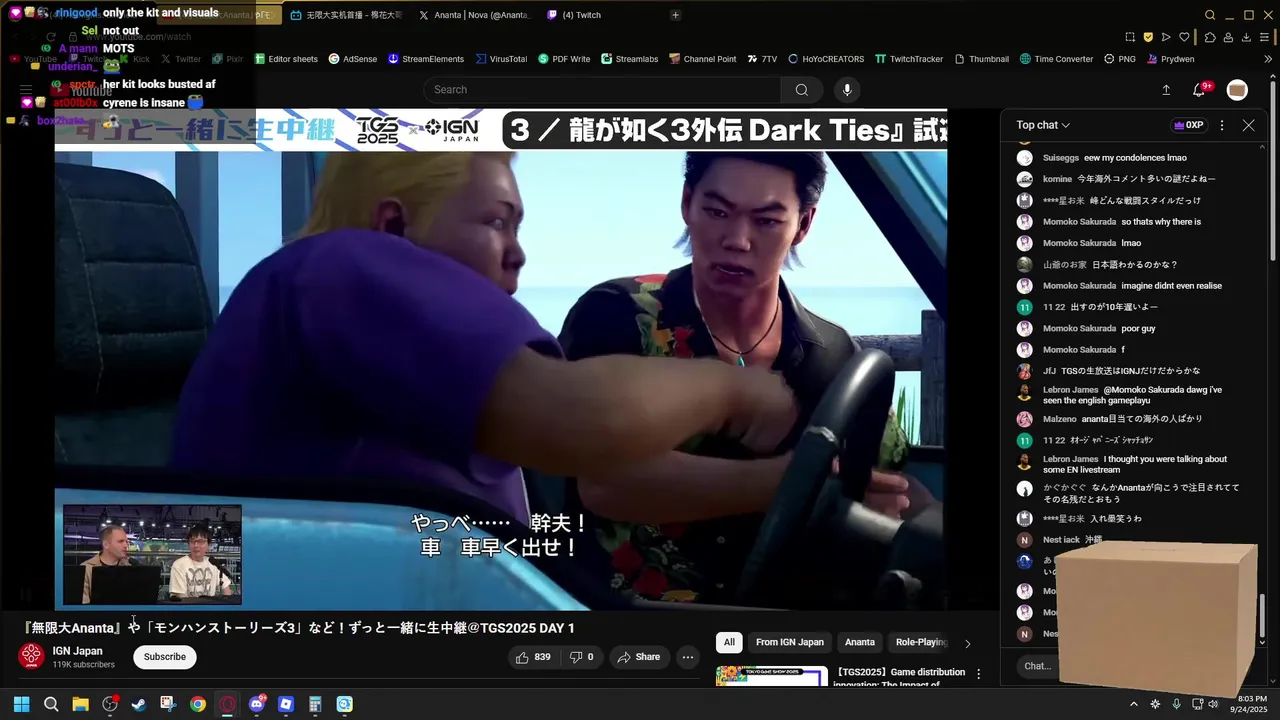
Task: Like the video with thumbs up
Action: (533, 657)
